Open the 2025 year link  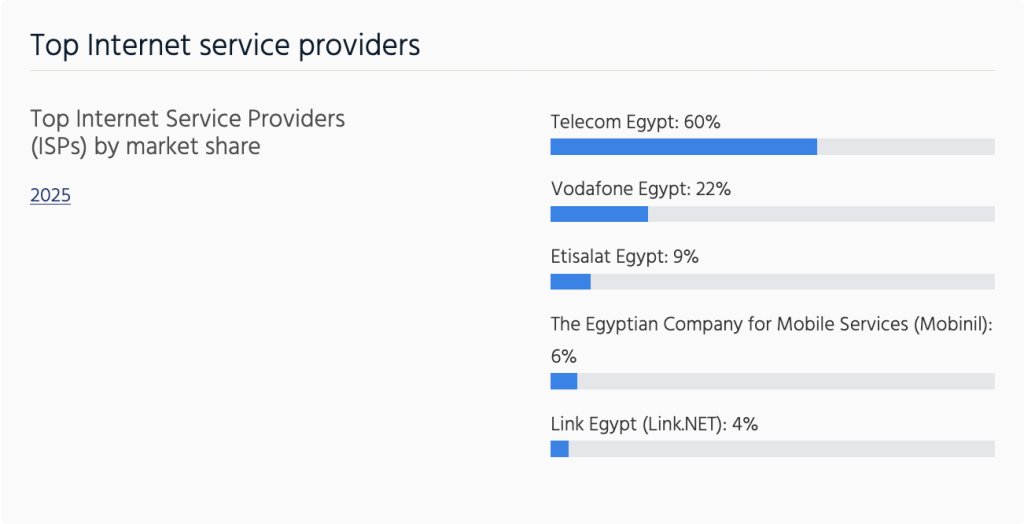click(x=50, y=196)
